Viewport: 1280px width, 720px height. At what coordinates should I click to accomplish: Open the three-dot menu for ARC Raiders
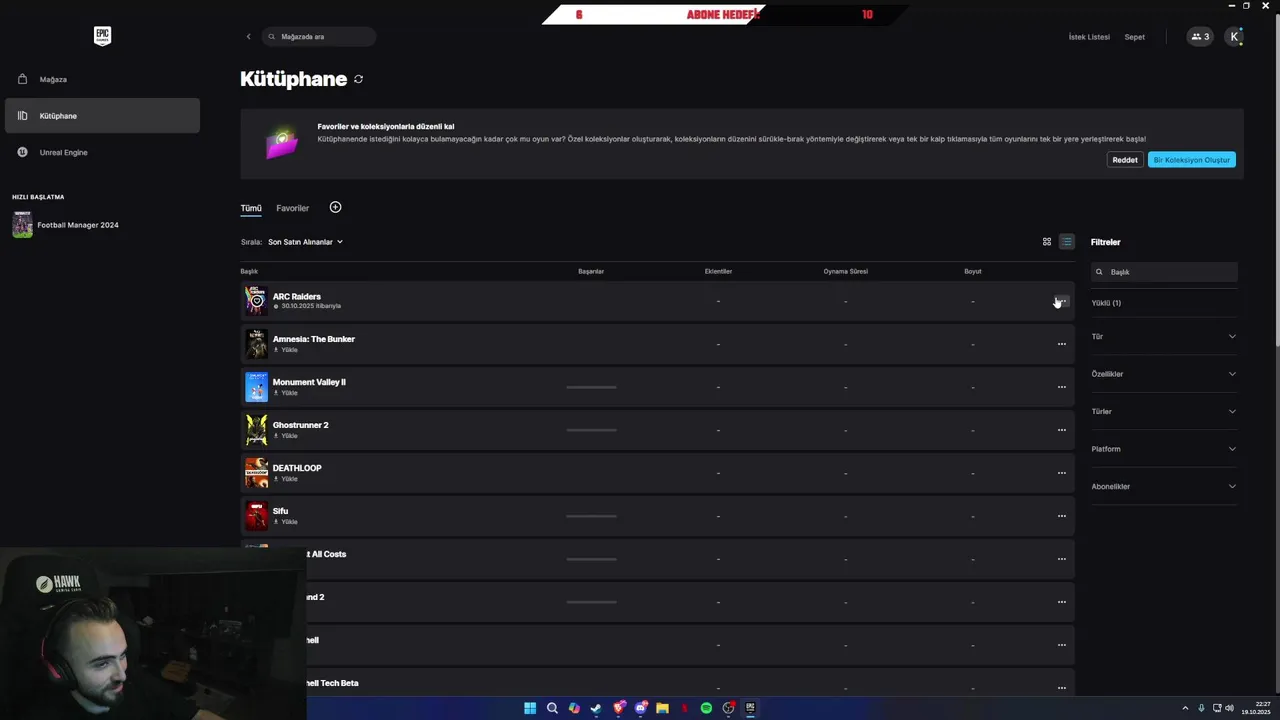pos(1061,301)
